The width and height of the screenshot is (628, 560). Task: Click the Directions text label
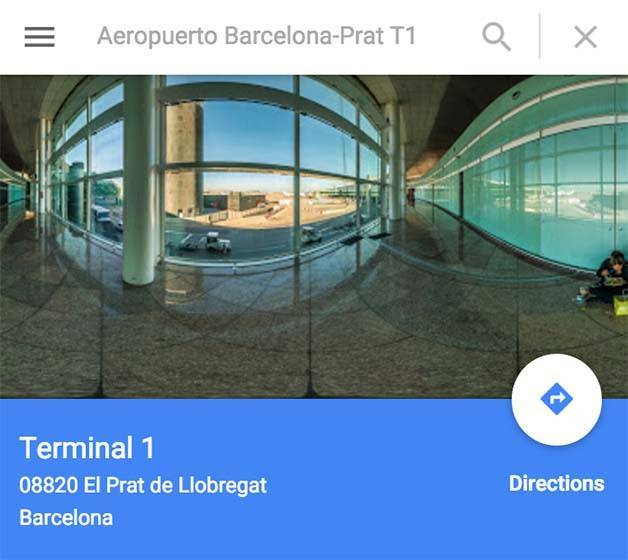click(556, 483)
